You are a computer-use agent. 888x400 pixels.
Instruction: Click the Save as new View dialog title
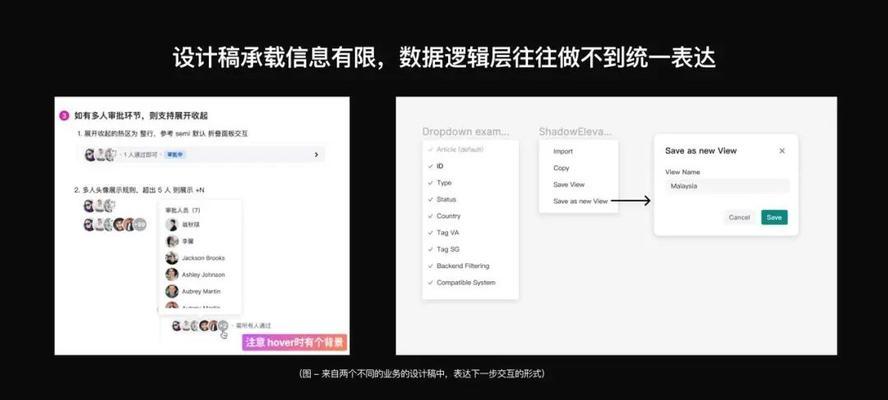pos(701,151)
